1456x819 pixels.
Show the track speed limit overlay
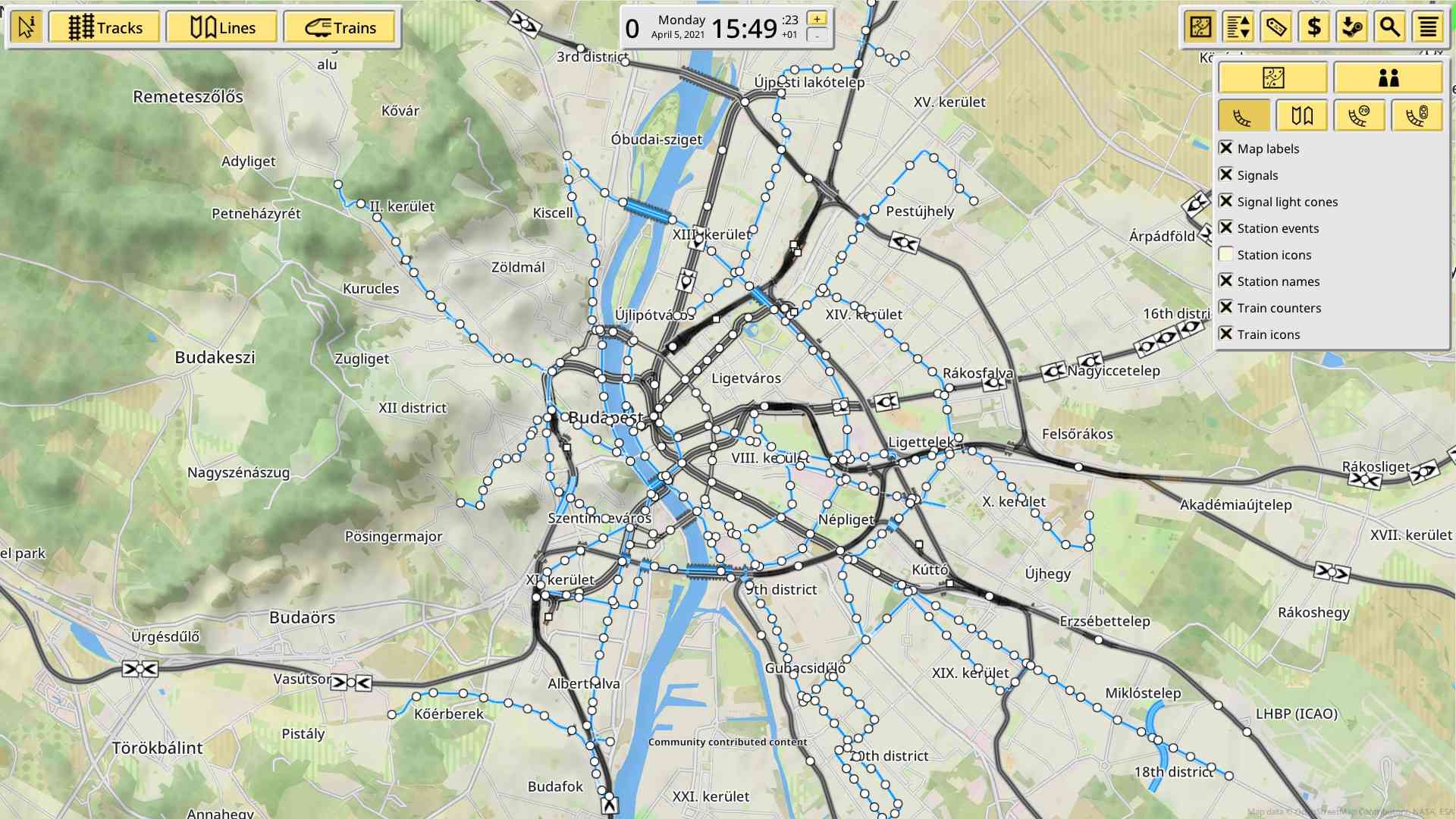click(x=1360, y=116)
